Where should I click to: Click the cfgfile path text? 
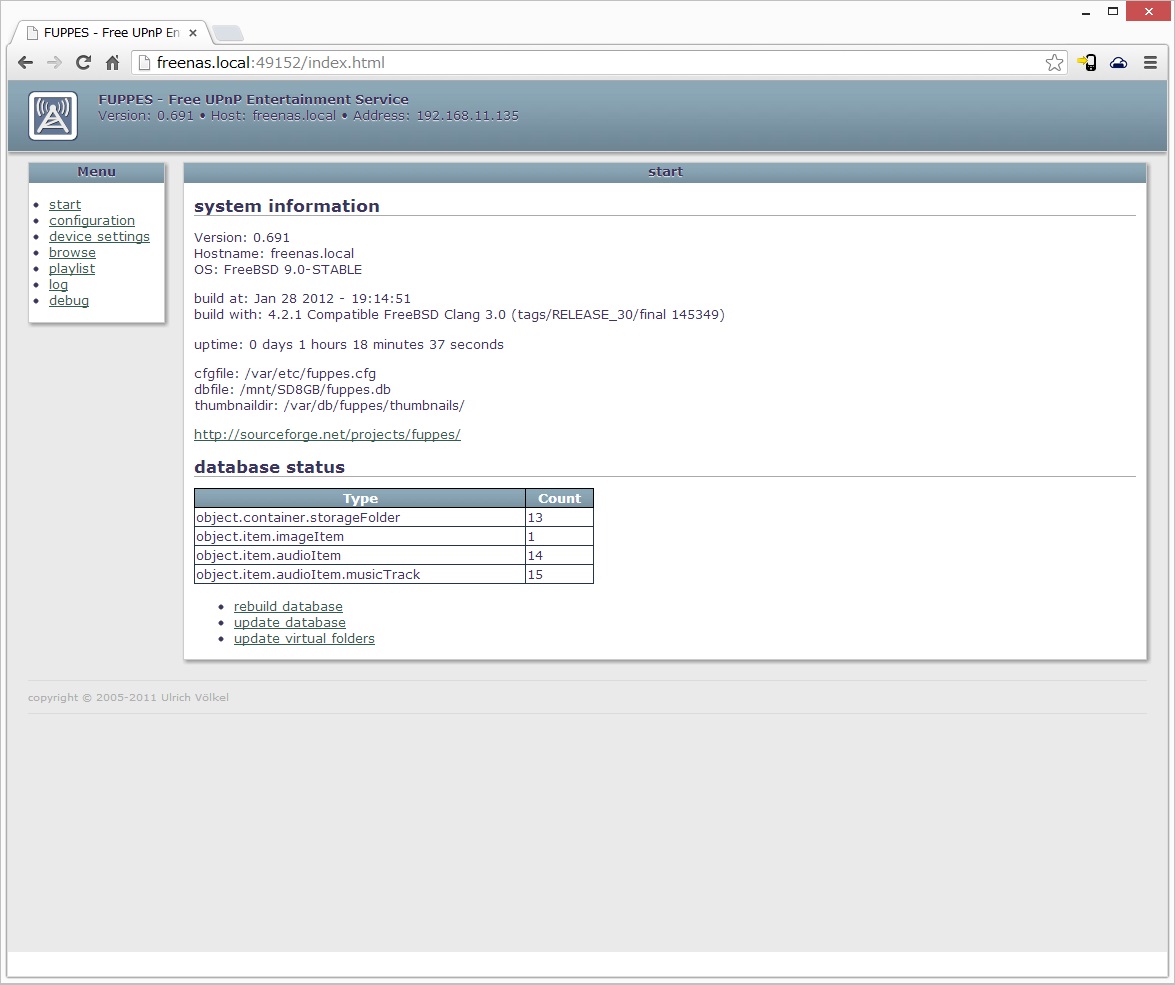pos(286,373)
